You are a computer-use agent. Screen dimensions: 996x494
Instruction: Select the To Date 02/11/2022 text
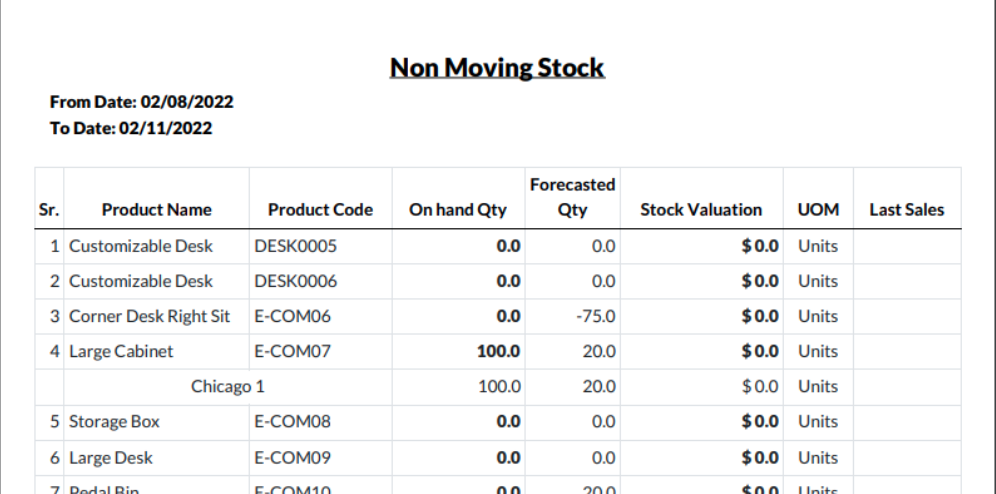pos(131,128)
